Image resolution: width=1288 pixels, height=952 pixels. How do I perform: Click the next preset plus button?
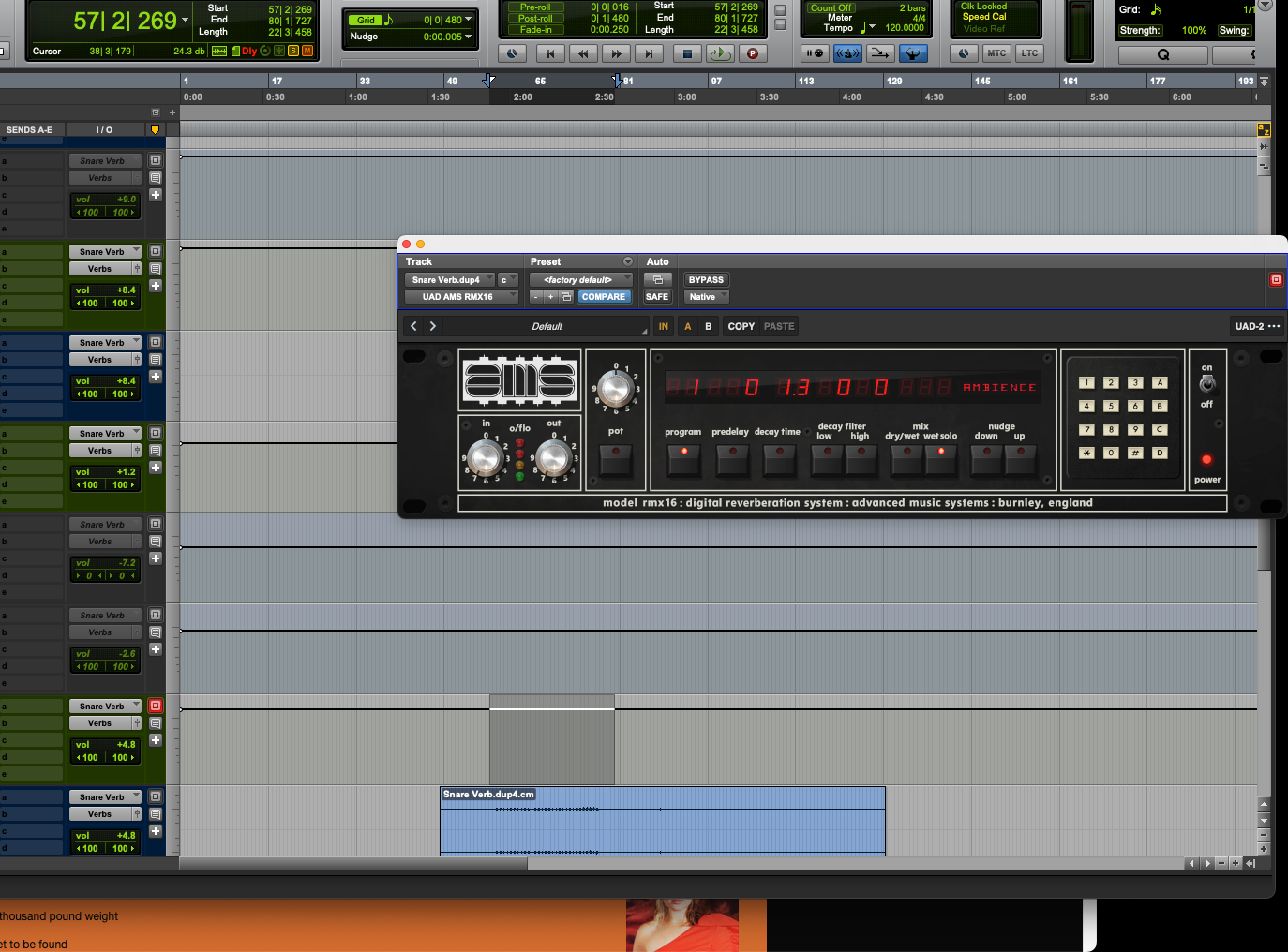(550, 297)
